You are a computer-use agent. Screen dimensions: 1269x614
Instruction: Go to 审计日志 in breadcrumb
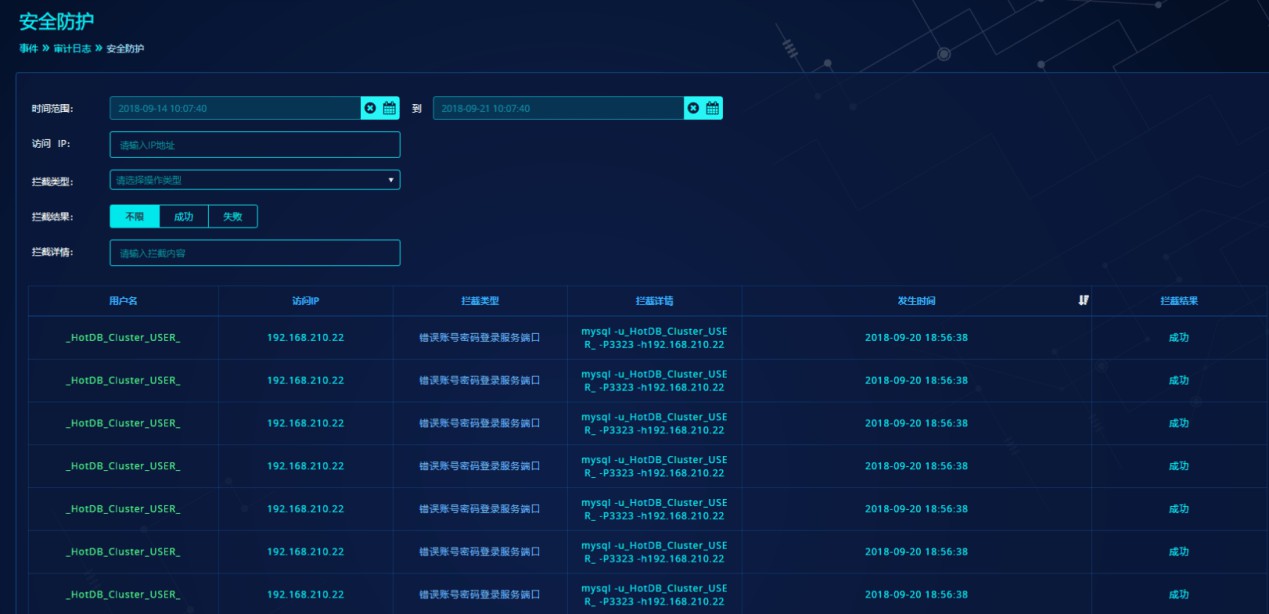[72, 48]
